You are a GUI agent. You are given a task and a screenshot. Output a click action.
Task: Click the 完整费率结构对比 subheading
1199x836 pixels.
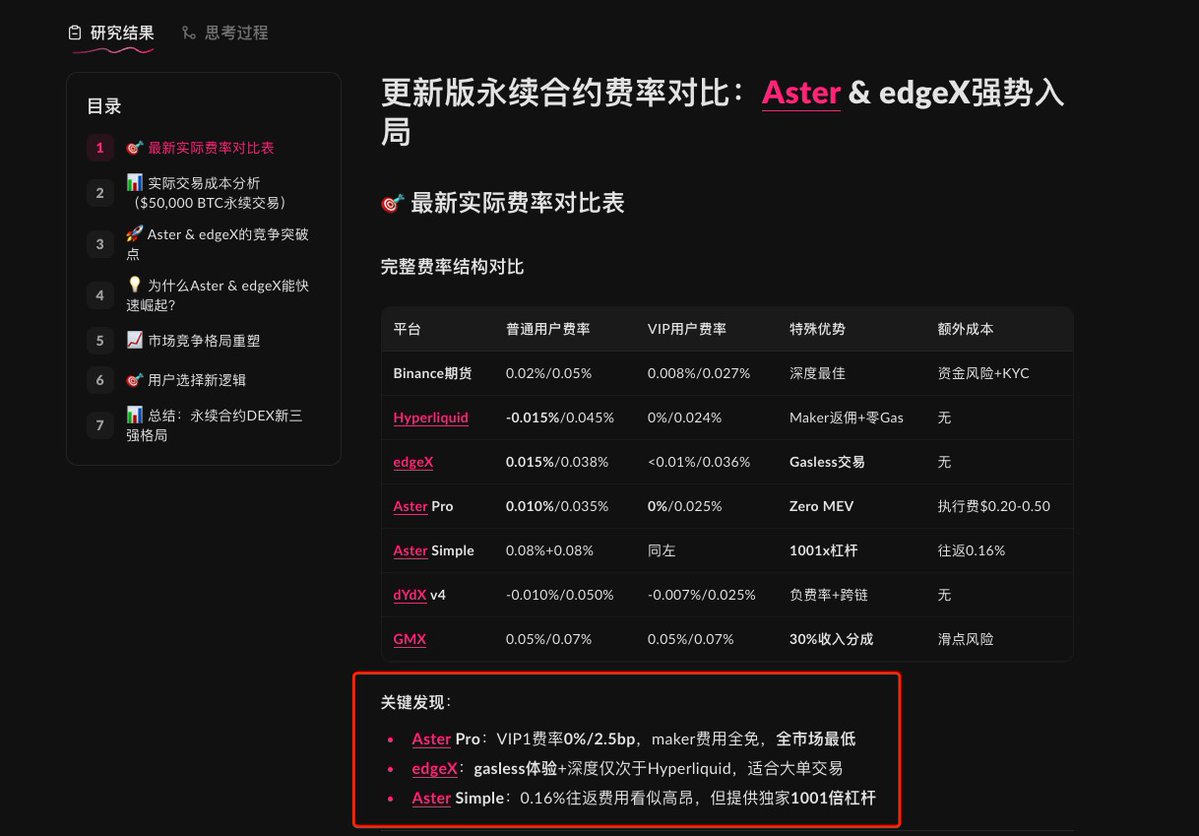point(452,267)
